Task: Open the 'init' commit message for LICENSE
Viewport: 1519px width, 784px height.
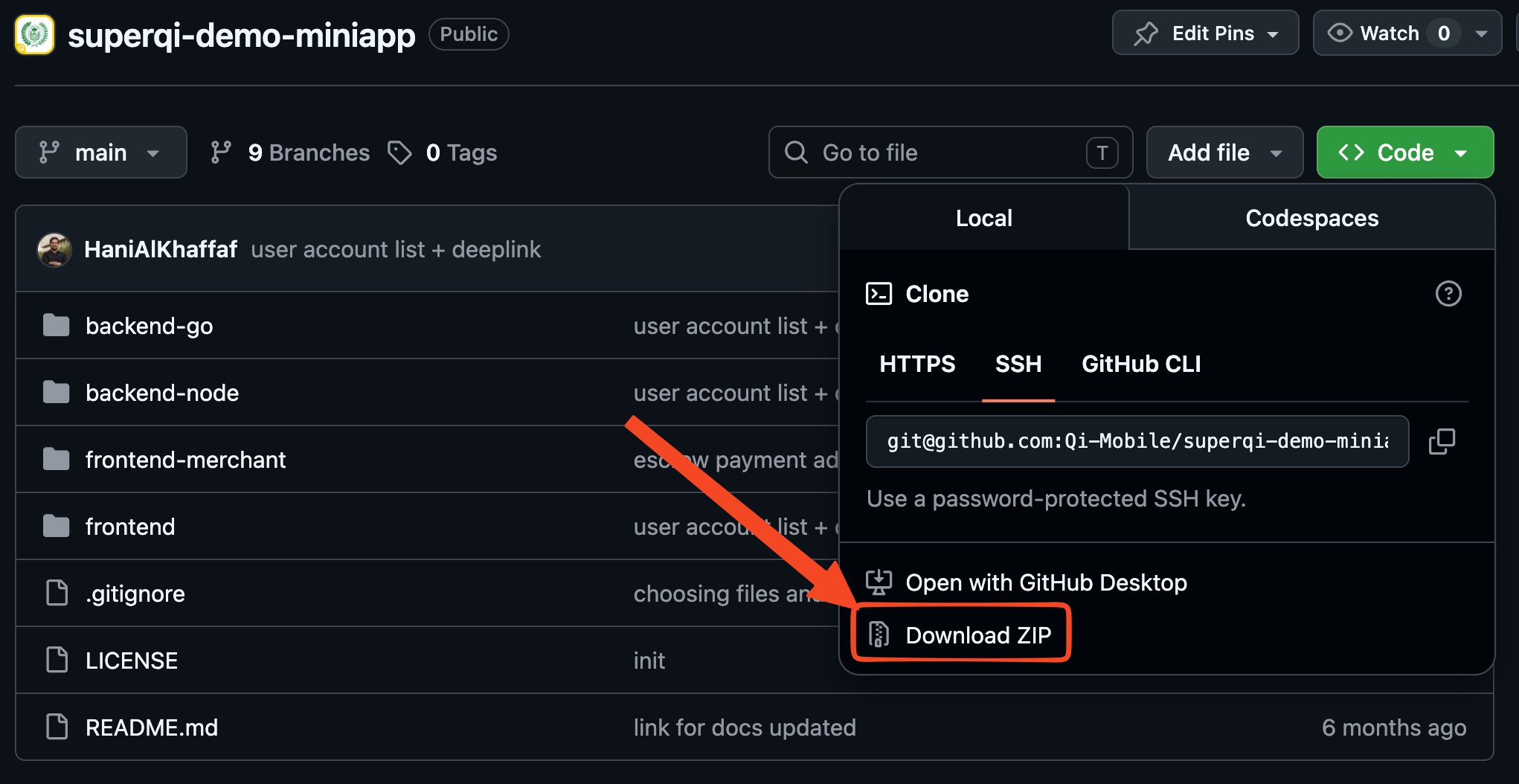Action: click(649, 661)
